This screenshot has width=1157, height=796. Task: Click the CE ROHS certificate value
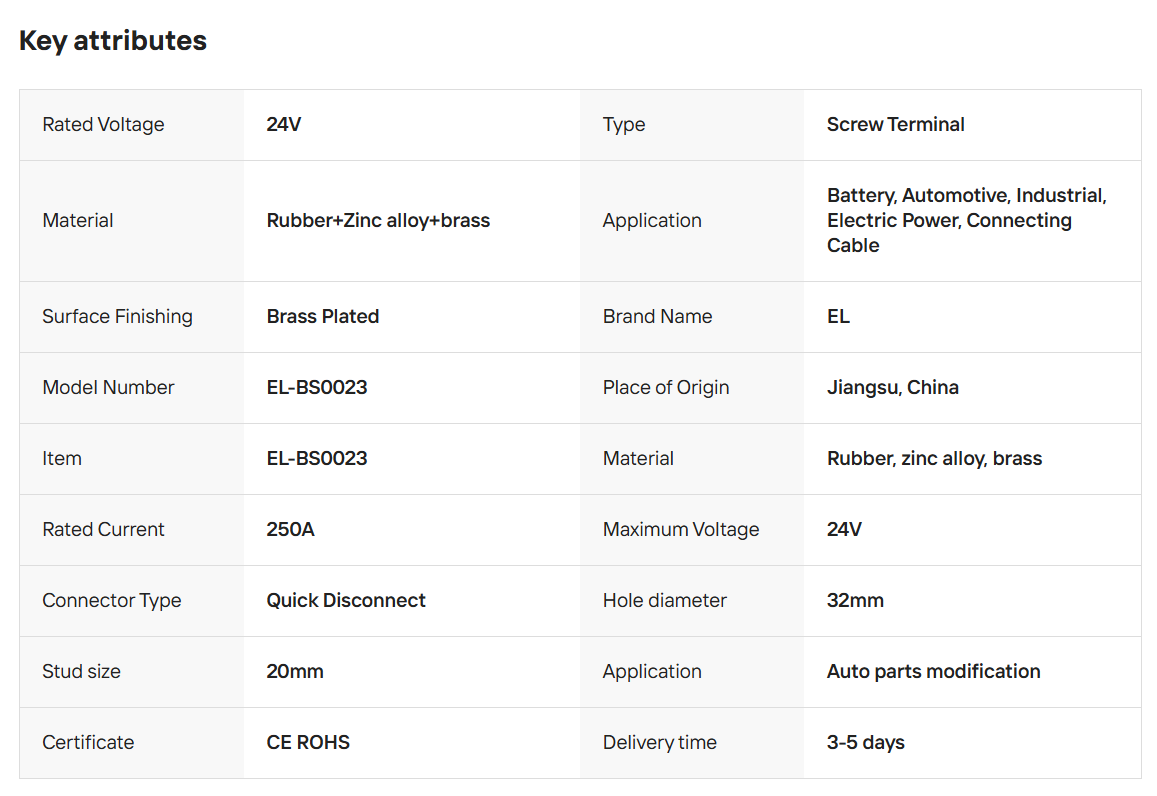(x=308, y=743)
